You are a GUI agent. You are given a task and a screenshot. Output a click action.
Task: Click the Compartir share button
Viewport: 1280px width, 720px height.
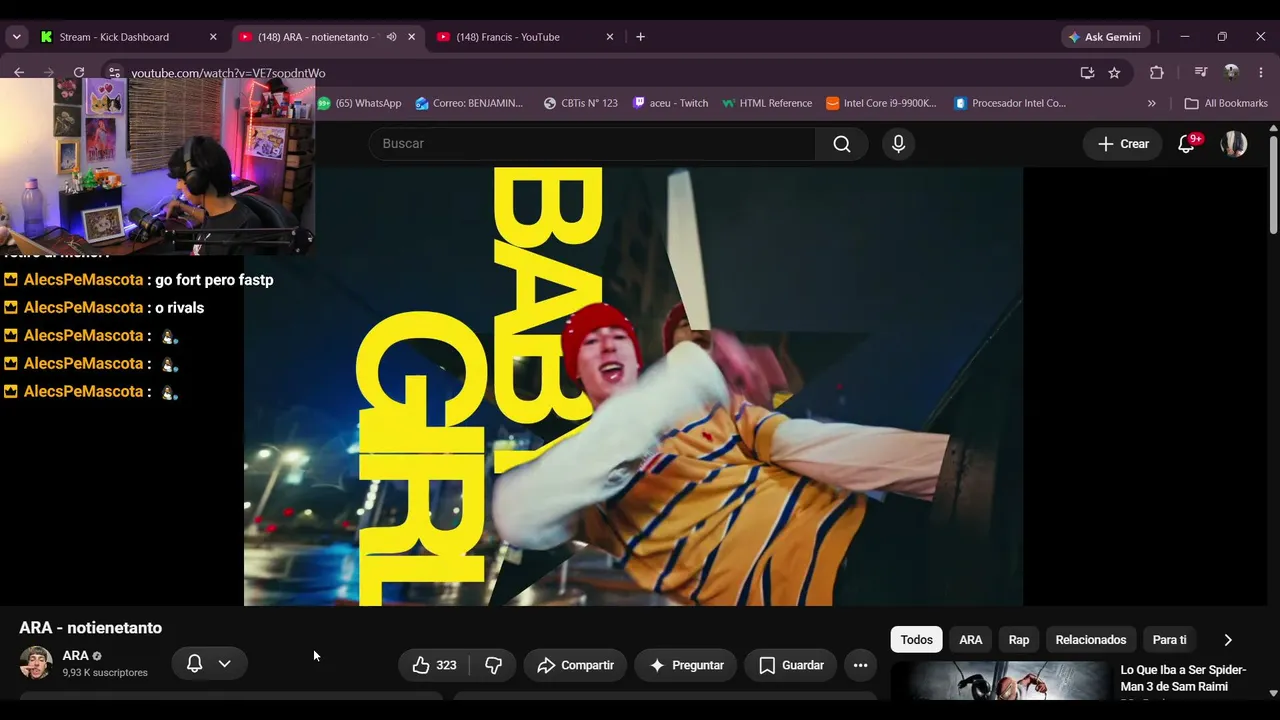pyautogui.click(x=575, y=665)
